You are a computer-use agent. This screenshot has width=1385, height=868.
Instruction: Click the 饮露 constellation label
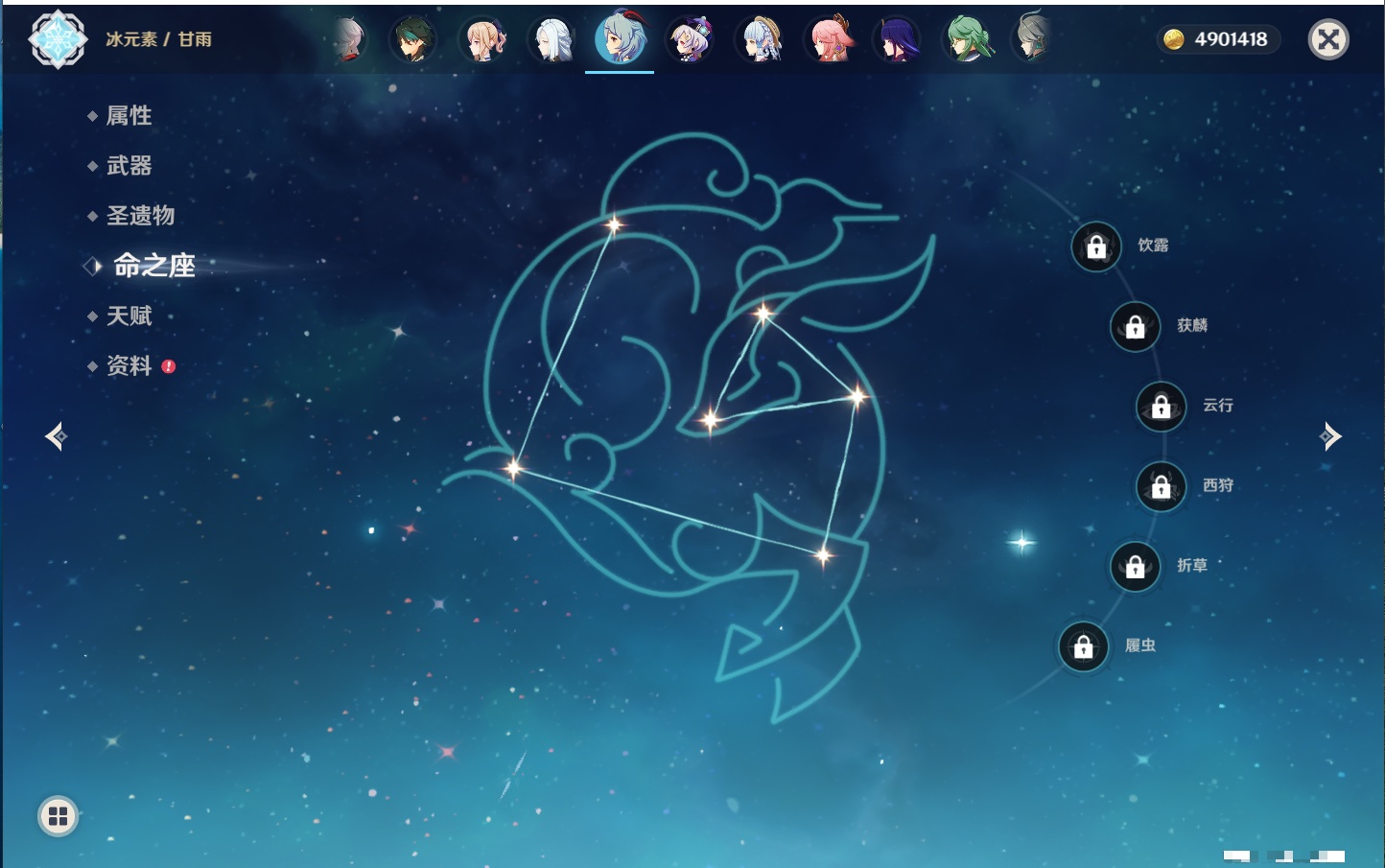click(x=1153, y=246)
